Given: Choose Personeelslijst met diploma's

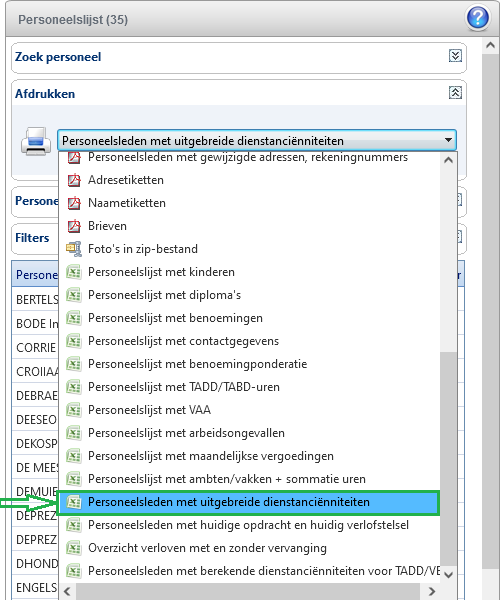Looking at the screenshot, I should tap(165, 295).
